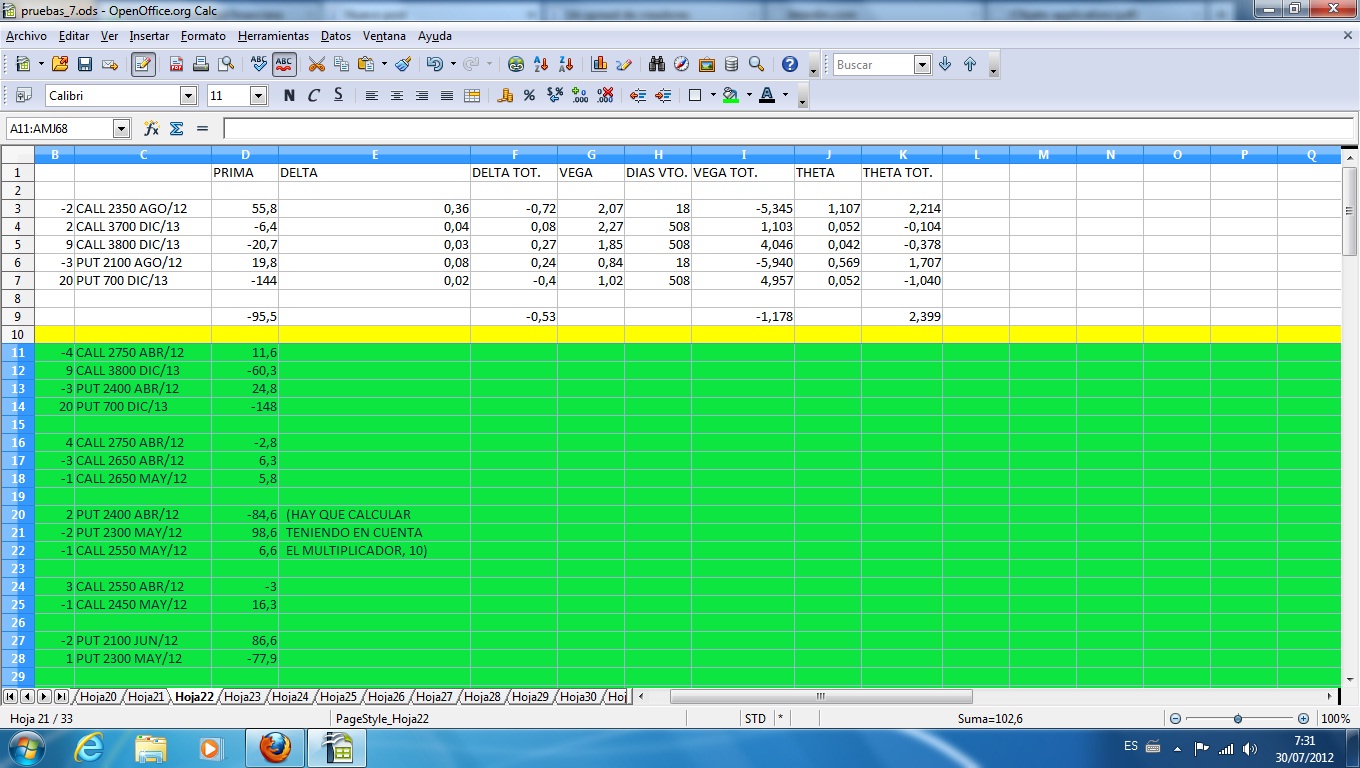Switch to the Hoja23 sheet tab

tap(242, 697)
